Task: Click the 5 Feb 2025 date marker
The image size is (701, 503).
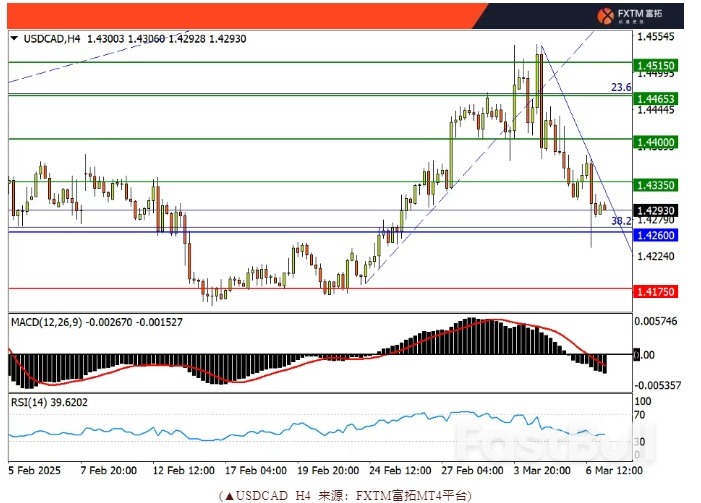Action: coord(35,468)
